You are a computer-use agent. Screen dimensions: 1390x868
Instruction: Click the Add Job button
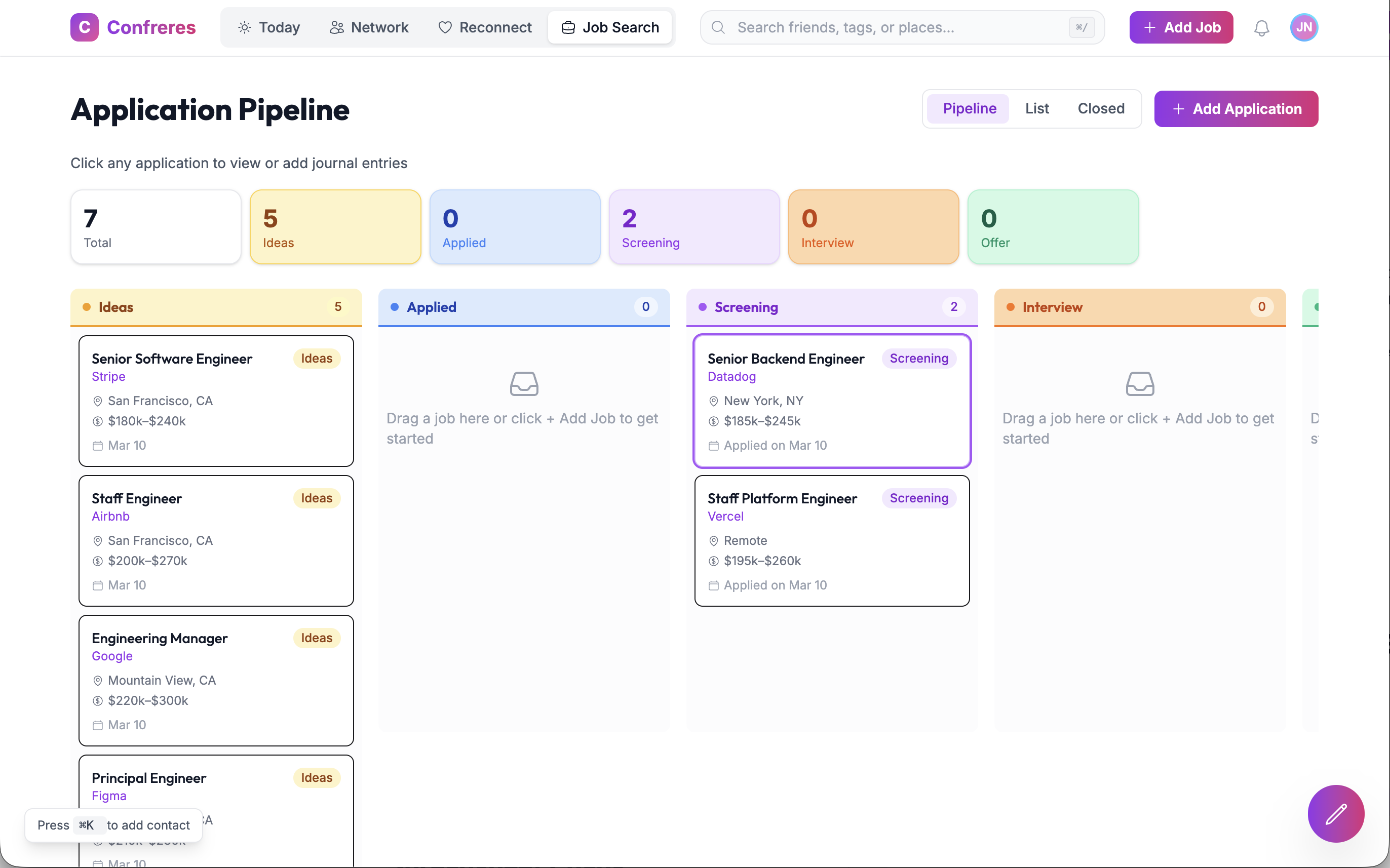1180,27
